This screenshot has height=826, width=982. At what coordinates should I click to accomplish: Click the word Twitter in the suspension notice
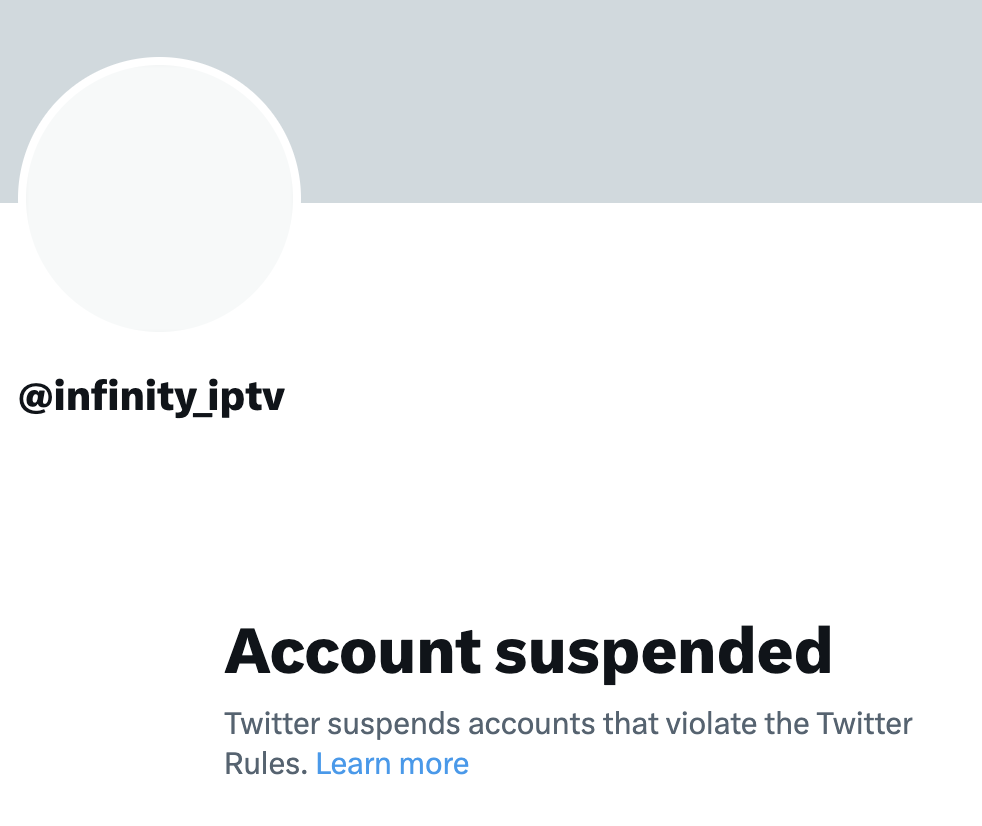[270, 723]
